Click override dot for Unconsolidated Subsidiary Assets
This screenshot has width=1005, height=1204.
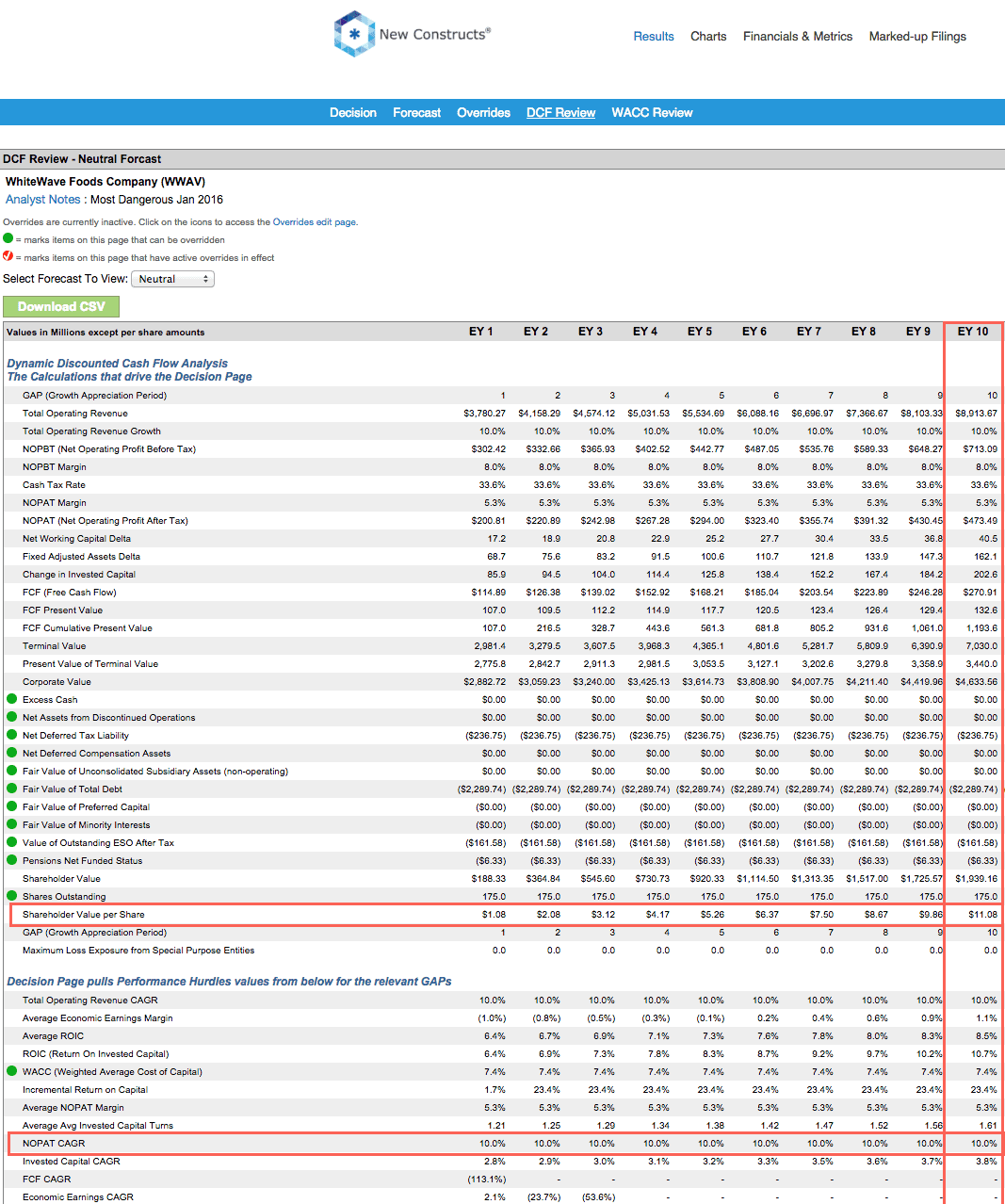tap(12, 771)
